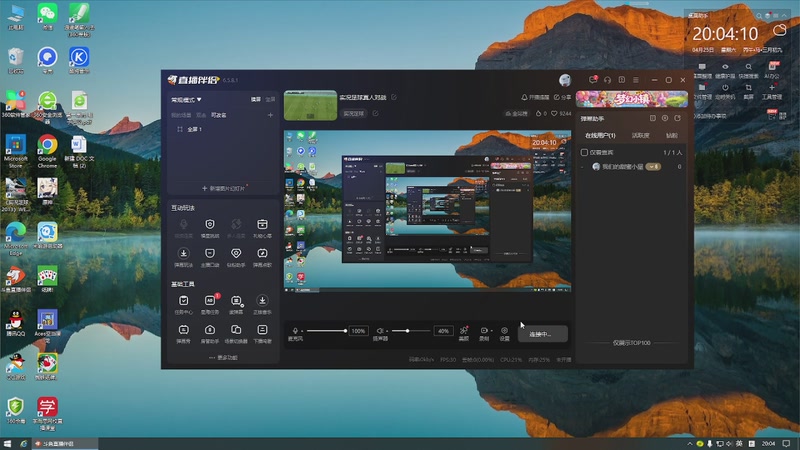Open the headset customer service icon
This screenshot has height=450, width=800.
point(607,80)
